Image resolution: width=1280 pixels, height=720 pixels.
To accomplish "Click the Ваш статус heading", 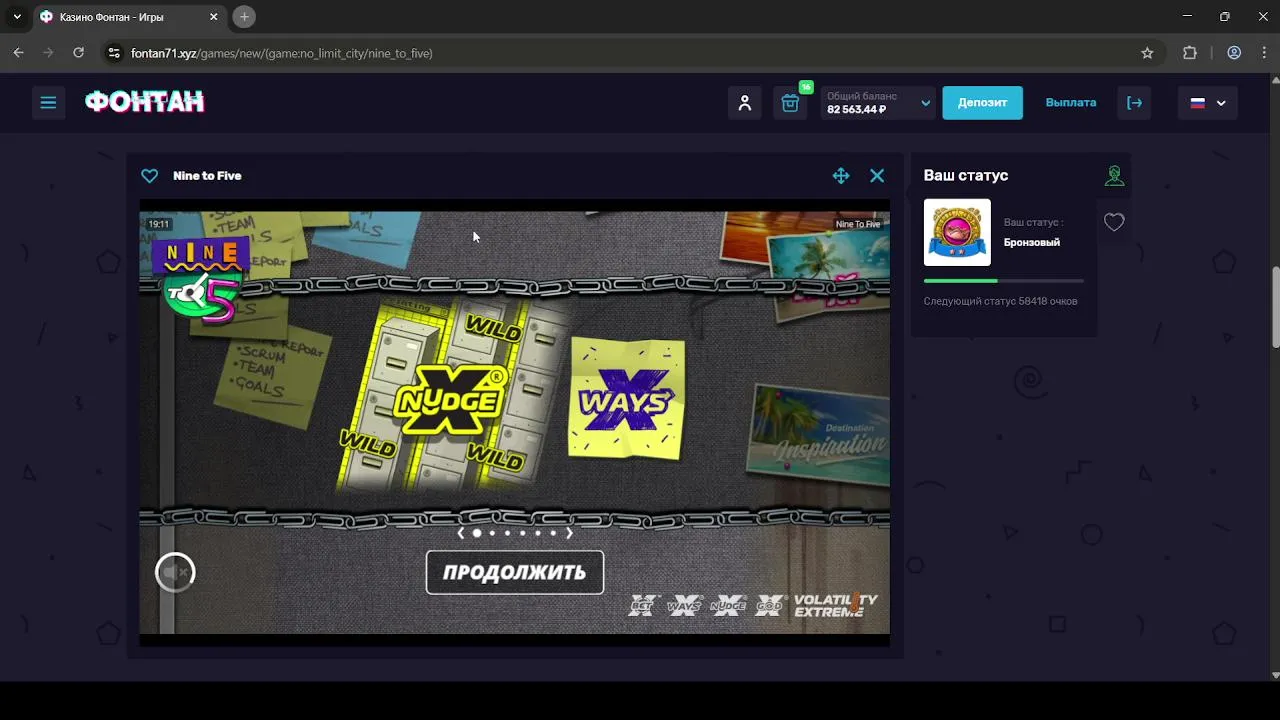I will 966,175.
